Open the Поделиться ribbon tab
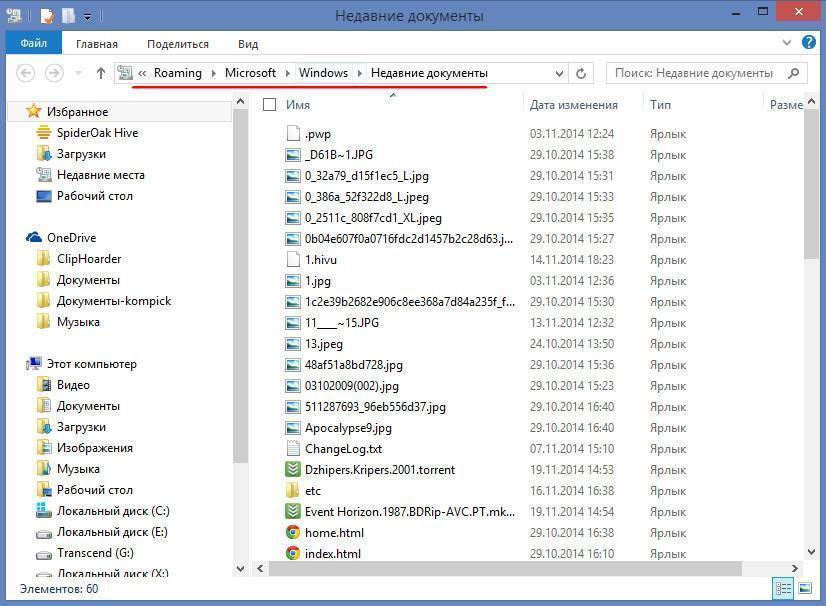 [178, 44]
